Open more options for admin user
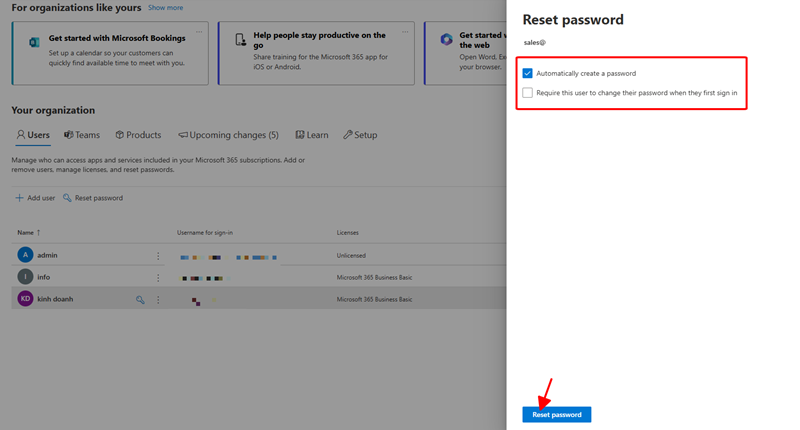Viewport: 800px width, 430px height. 158,256
